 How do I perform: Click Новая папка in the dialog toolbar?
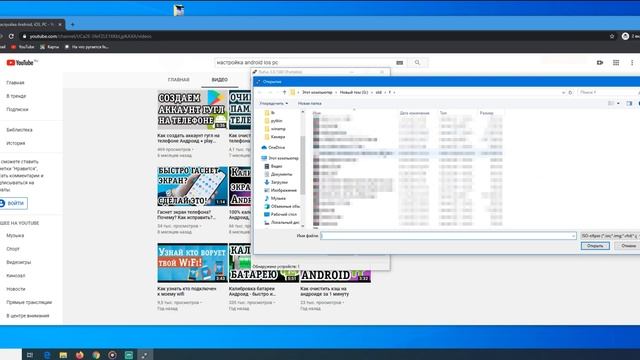(309, 104)
